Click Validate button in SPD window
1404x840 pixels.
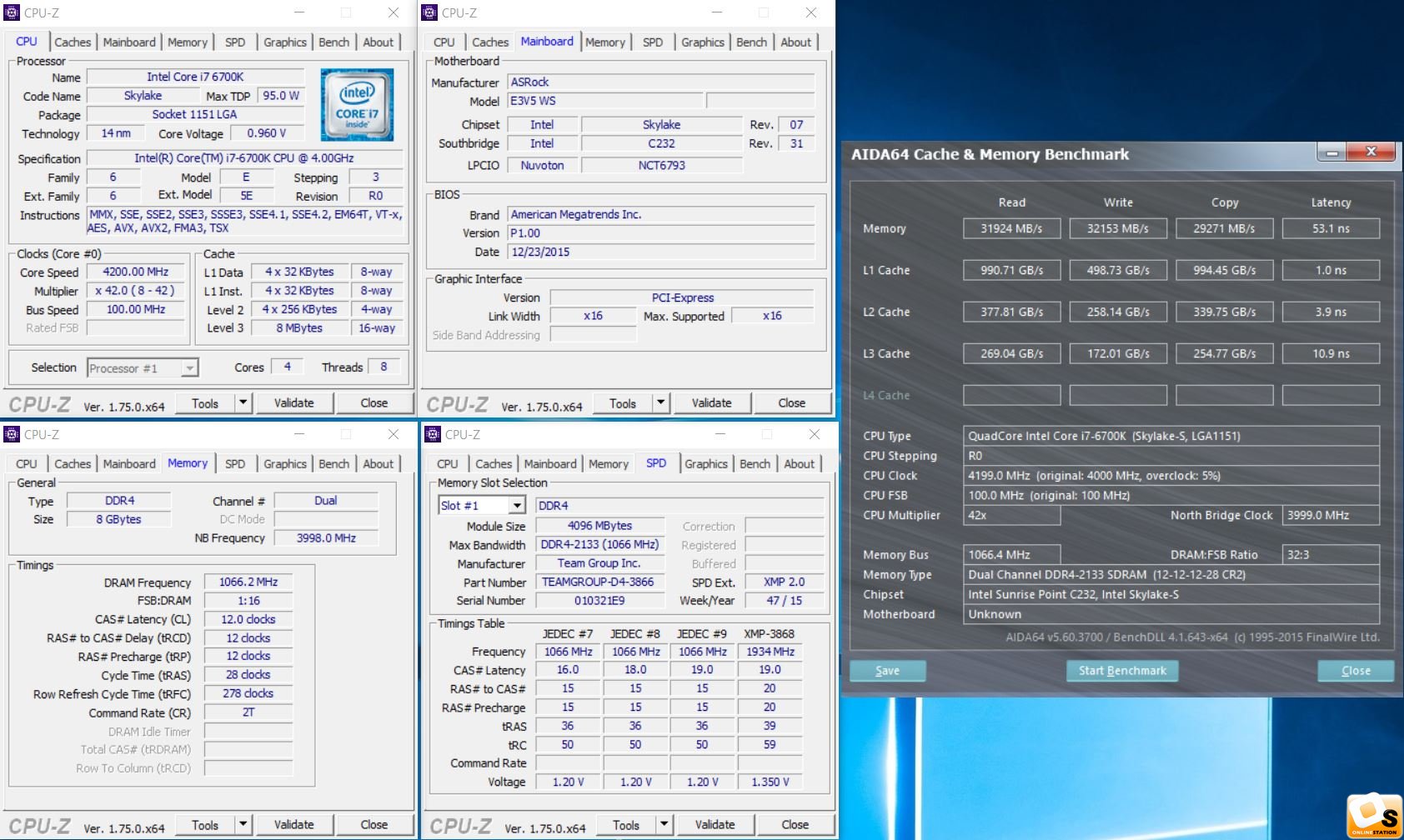click(x=715, y=825)
